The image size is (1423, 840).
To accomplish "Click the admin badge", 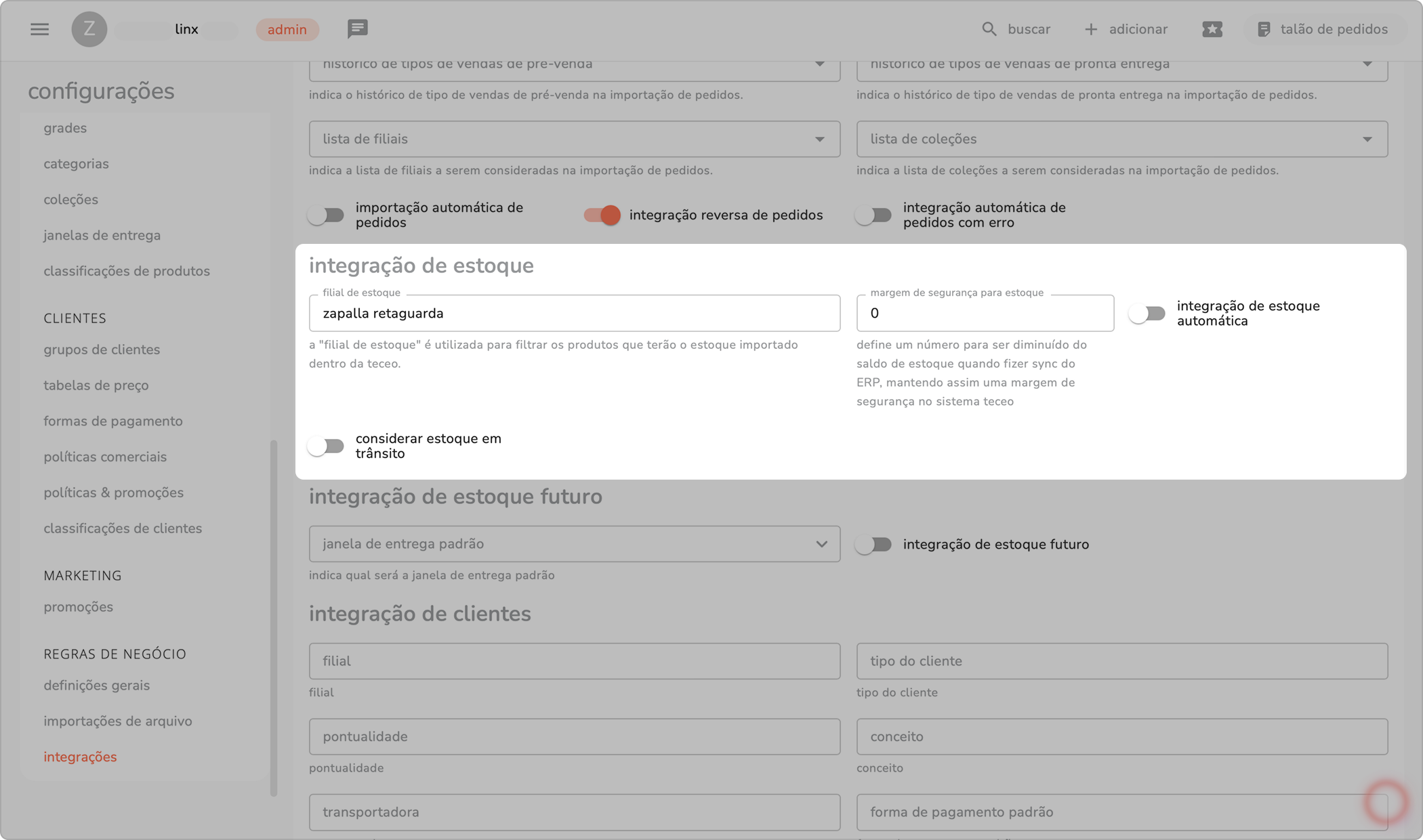I will [287, 29].
